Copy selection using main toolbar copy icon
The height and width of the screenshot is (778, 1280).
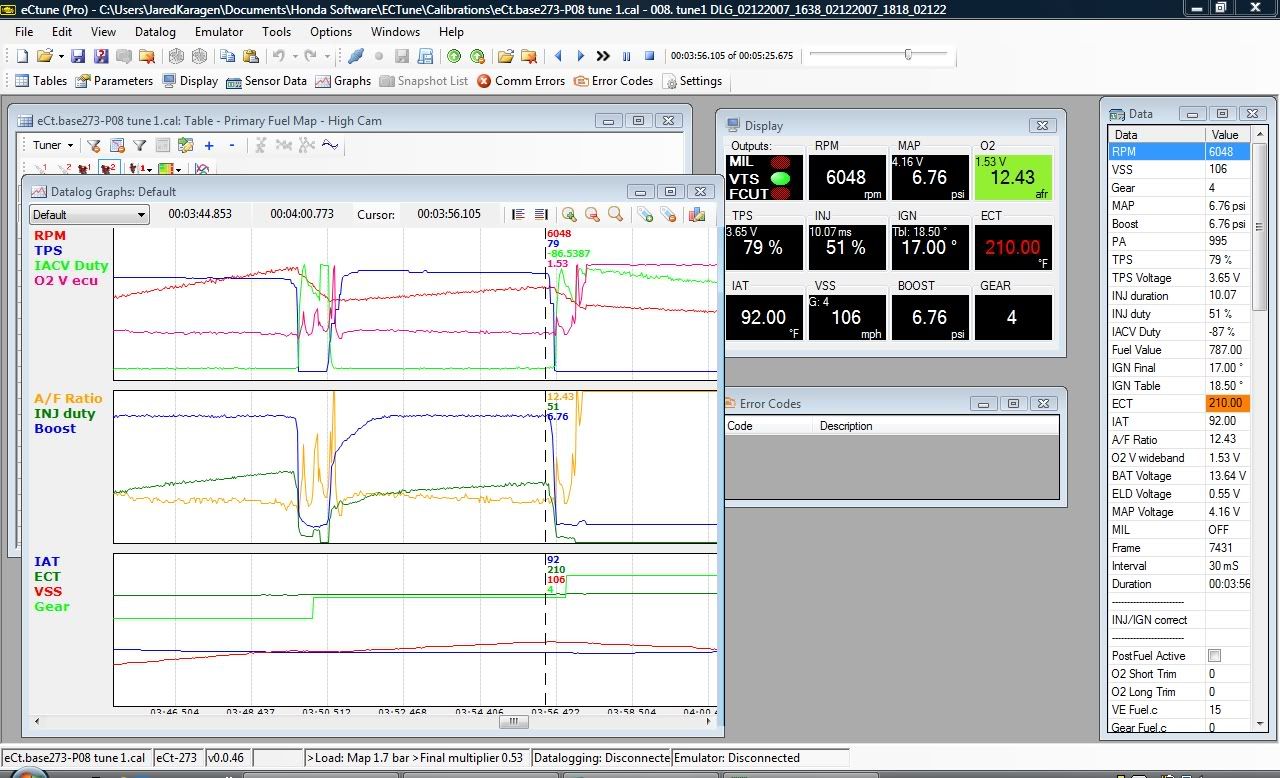(x=227, y=56)
